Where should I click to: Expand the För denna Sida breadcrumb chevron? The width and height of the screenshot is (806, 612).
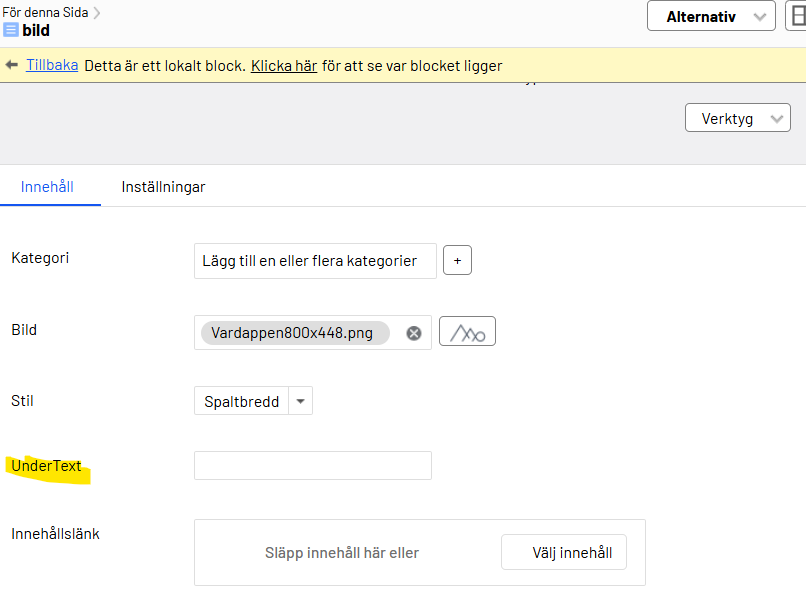(x=97, y=12)
